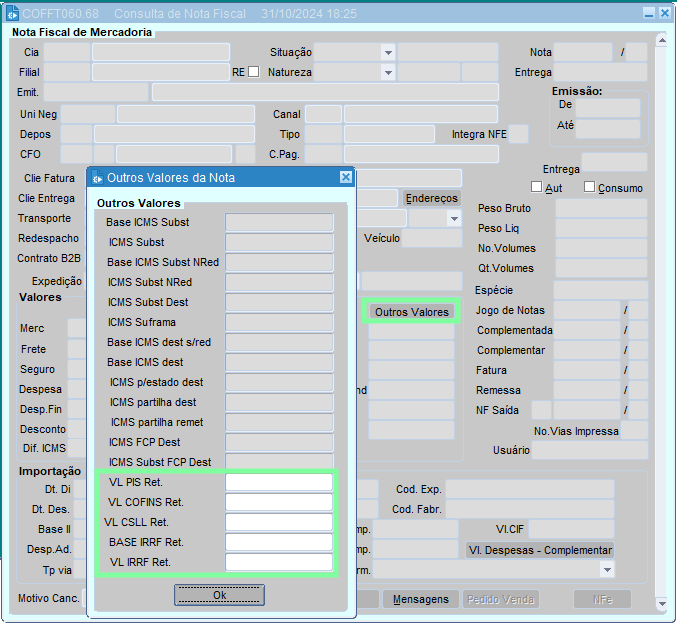Click into the BASE IRRF Ret. field
The width and height of the screenshot is (677, 624).
pos(279,542)
